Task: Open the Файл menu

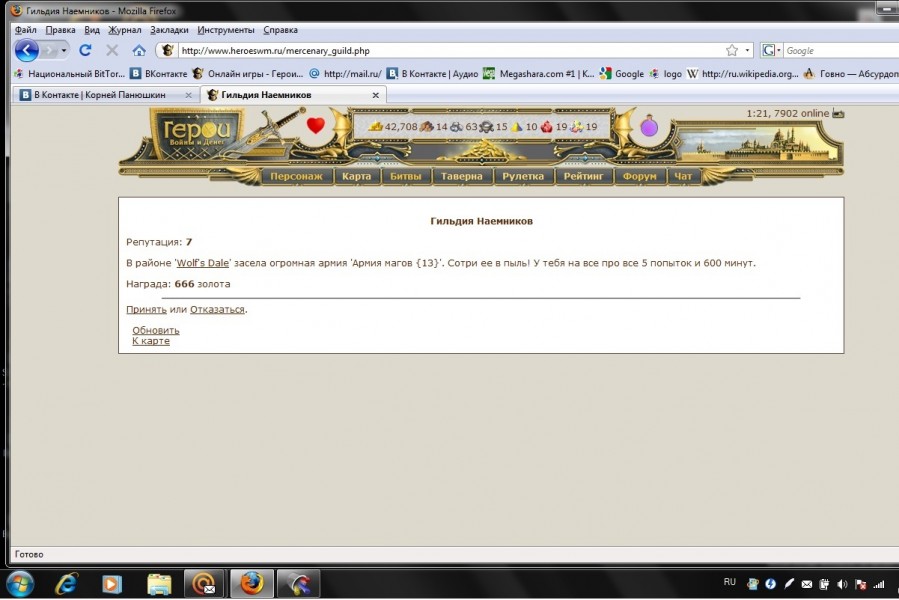Action: click(26, 30)
